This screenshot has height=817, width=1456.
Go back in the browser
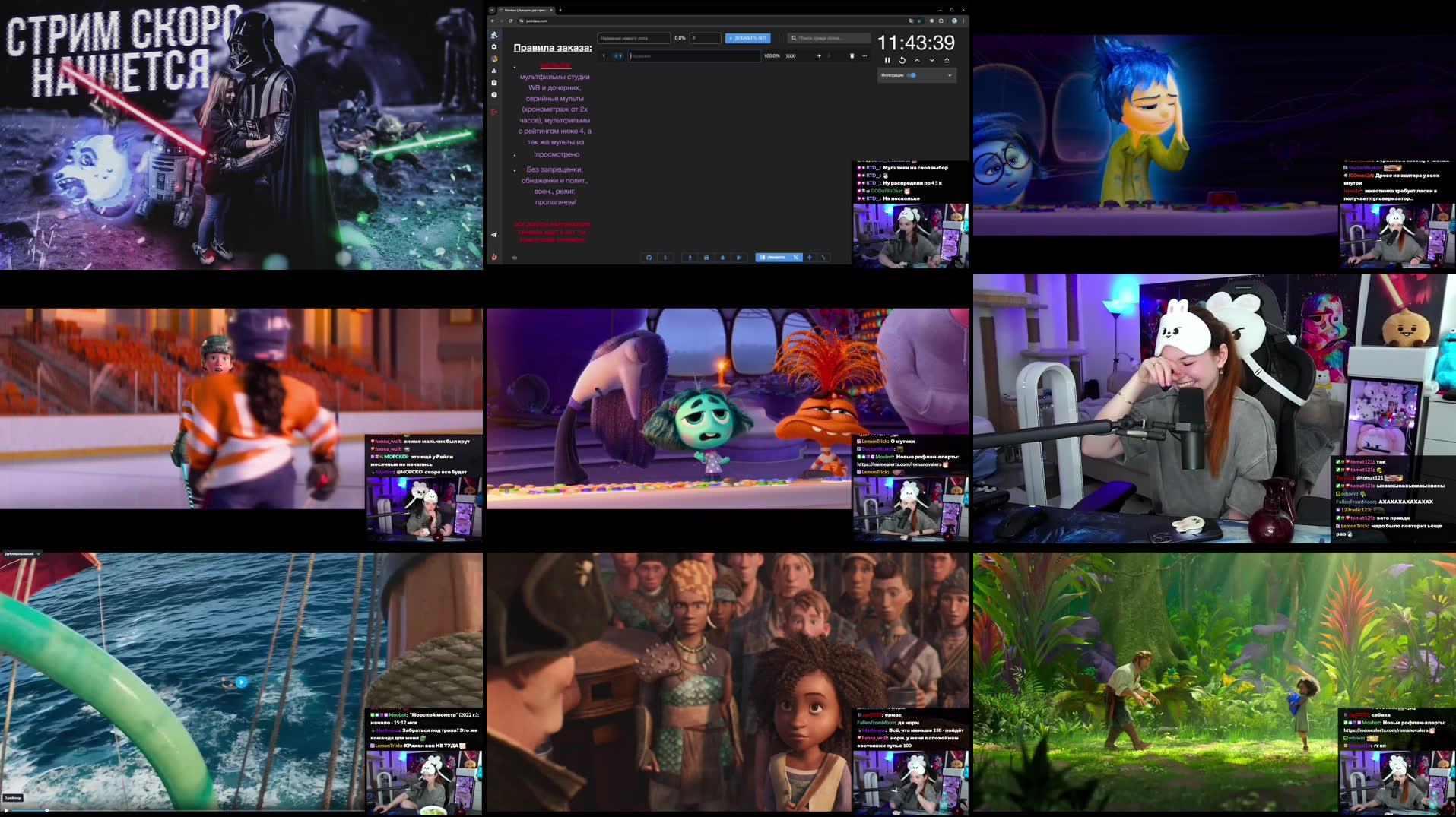click(x=492, y=21)
